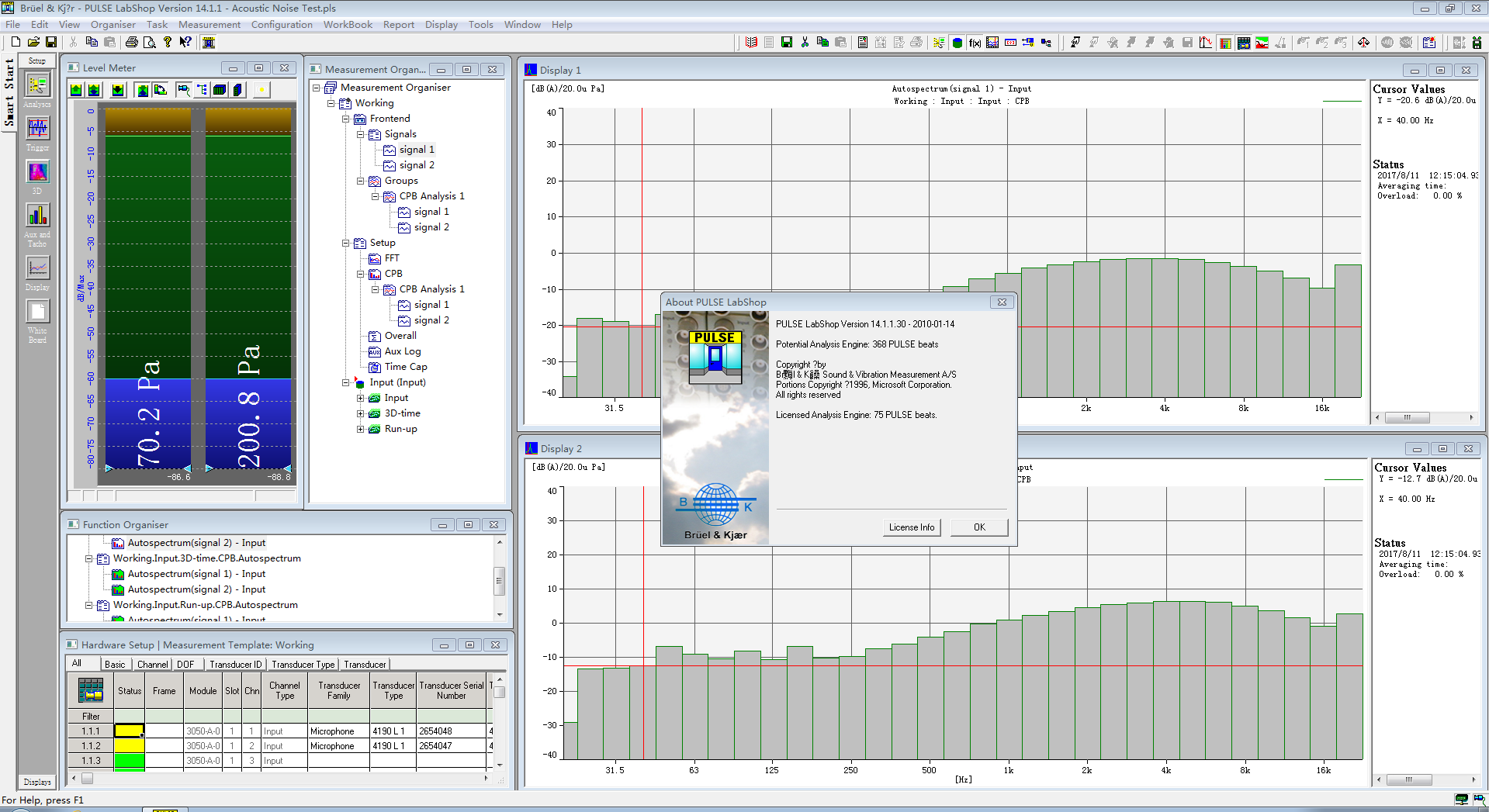
Task: Toggle the yellow dot button in Level Meter
Action: point(261,90)
